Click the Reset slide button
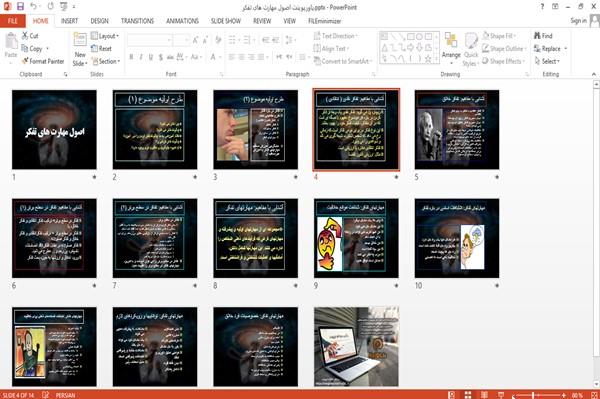The image size is (600, 399). (x=101, y=49)
